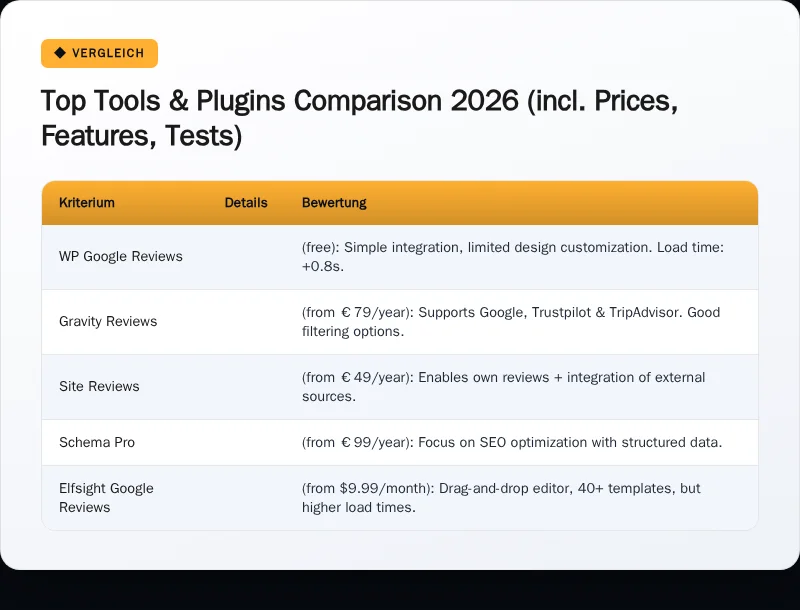The width and height of the screenshot is (800, 610).
Task: Click the '(from € 79/year)' description text
Action: pyautogui.click(x=511, y=321)
